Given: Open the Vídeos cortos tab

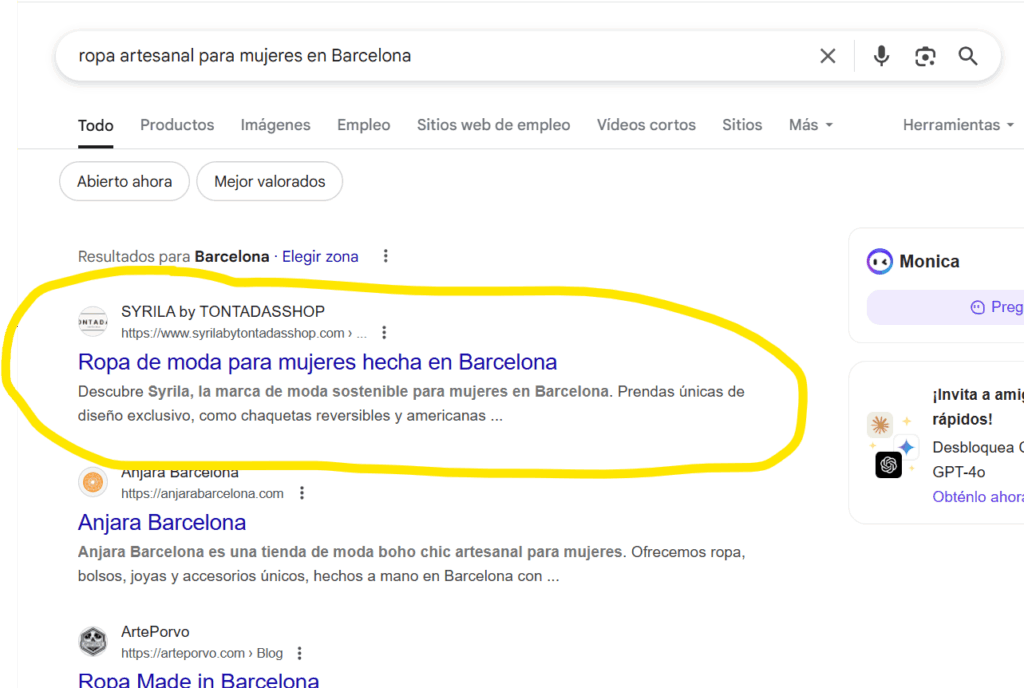Looking at the screenshot, I should pos(646,125).
